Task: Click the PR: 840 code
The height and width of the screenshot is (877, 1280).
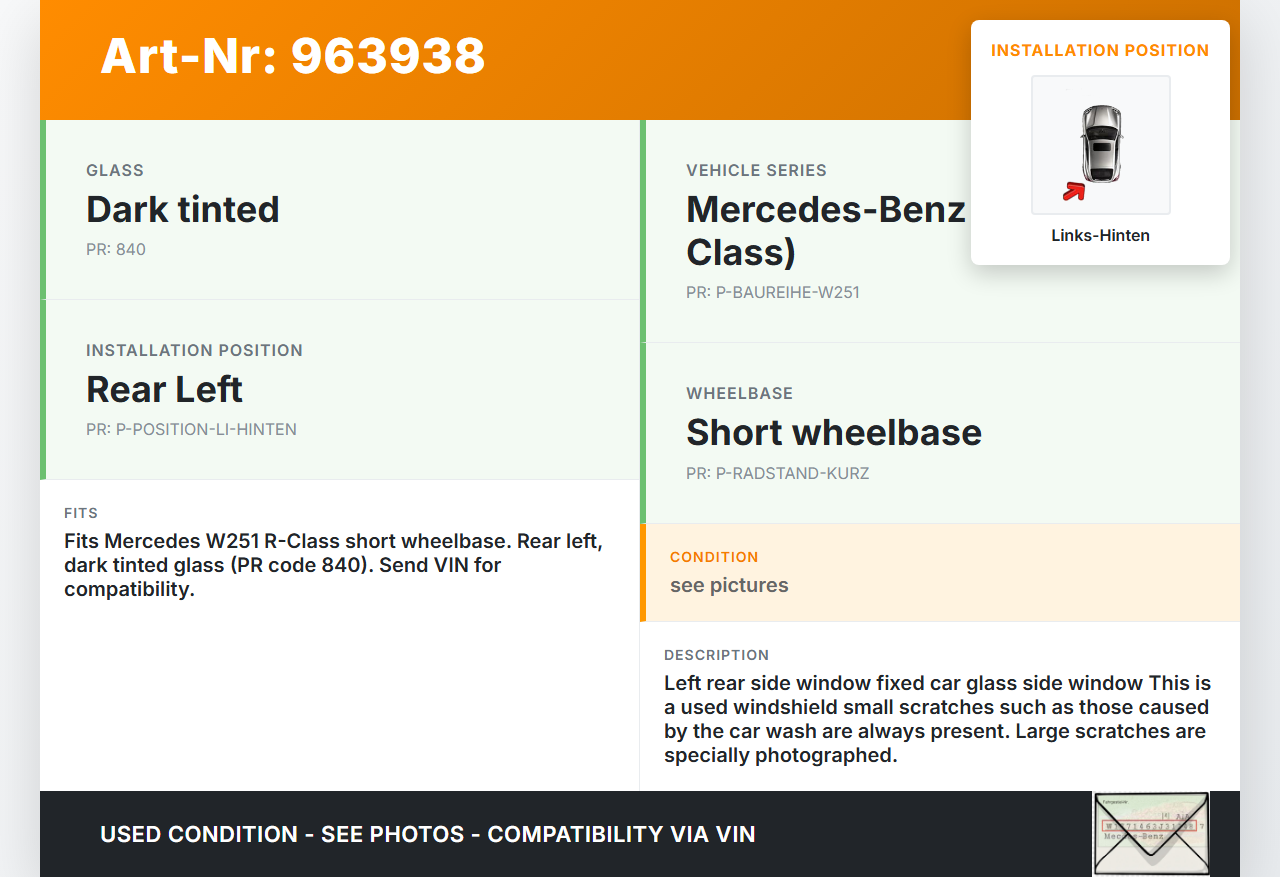Action: (x=116, y=249)
